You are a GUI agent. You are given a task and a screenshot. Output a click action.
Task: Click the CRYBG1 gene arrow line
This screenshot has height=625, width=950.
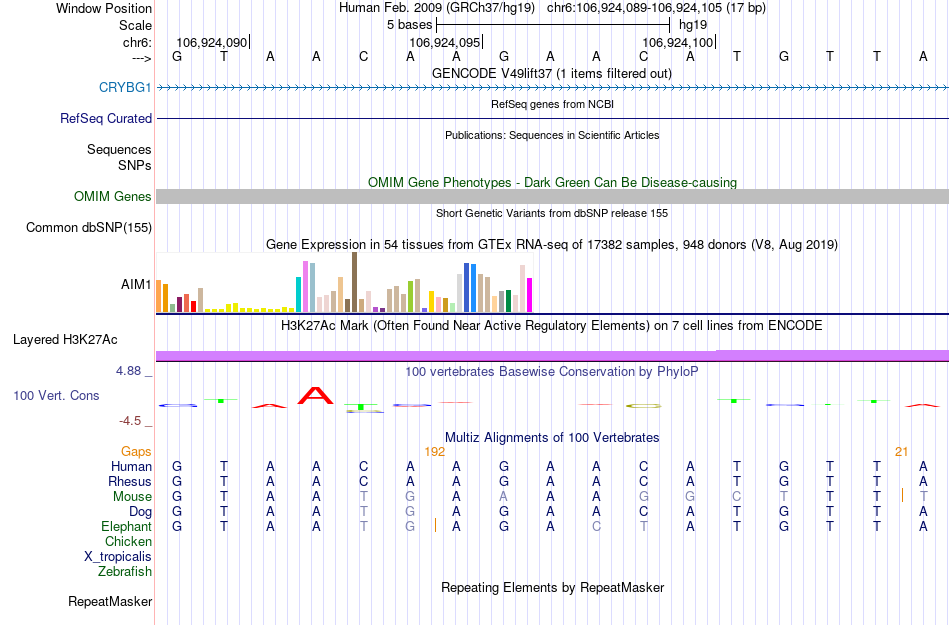552,88
